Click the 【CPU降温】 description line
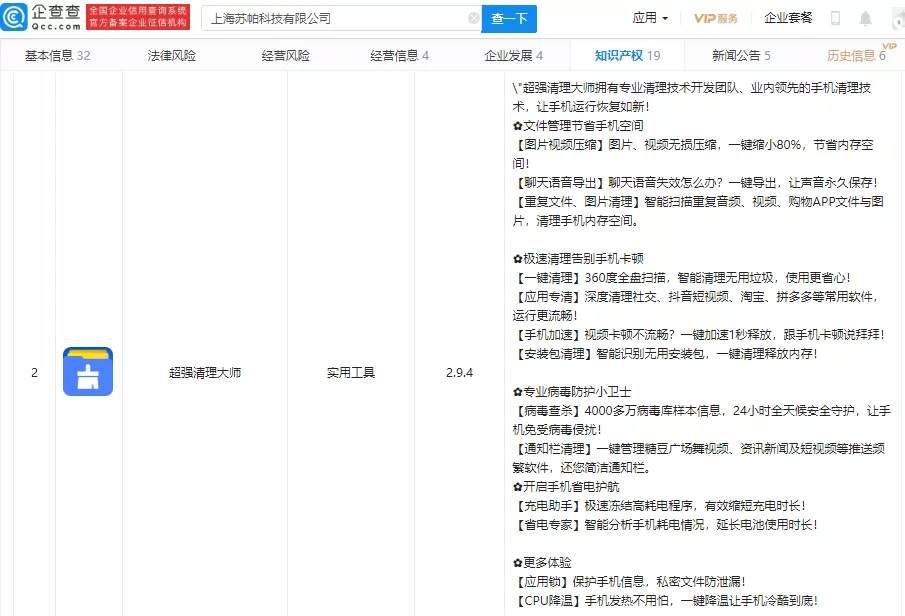Viewport: 905px width, 616px height. coord(665,600)
